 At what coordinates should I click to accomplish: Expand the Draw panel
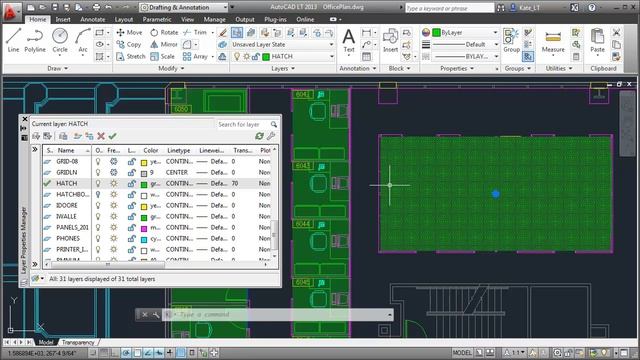click(x=57, y=69)
